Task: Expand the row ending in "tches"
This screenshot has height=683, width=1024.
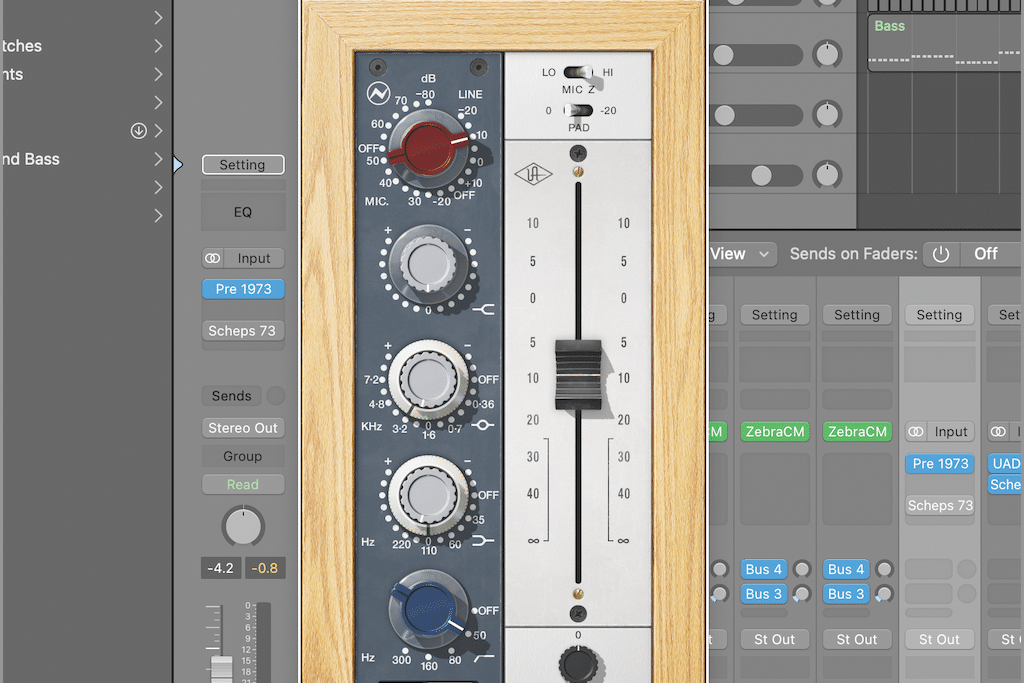Action: [x=158, y=46]
